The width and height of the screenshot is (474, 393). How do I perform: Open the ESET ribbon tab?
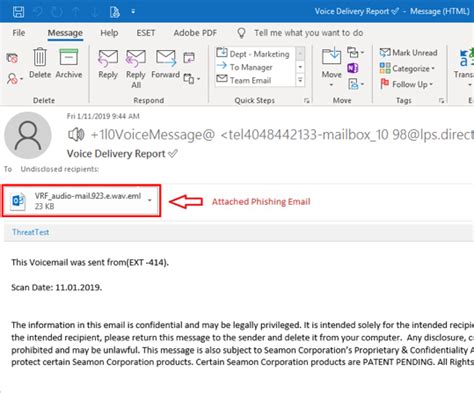click(146, 33)
